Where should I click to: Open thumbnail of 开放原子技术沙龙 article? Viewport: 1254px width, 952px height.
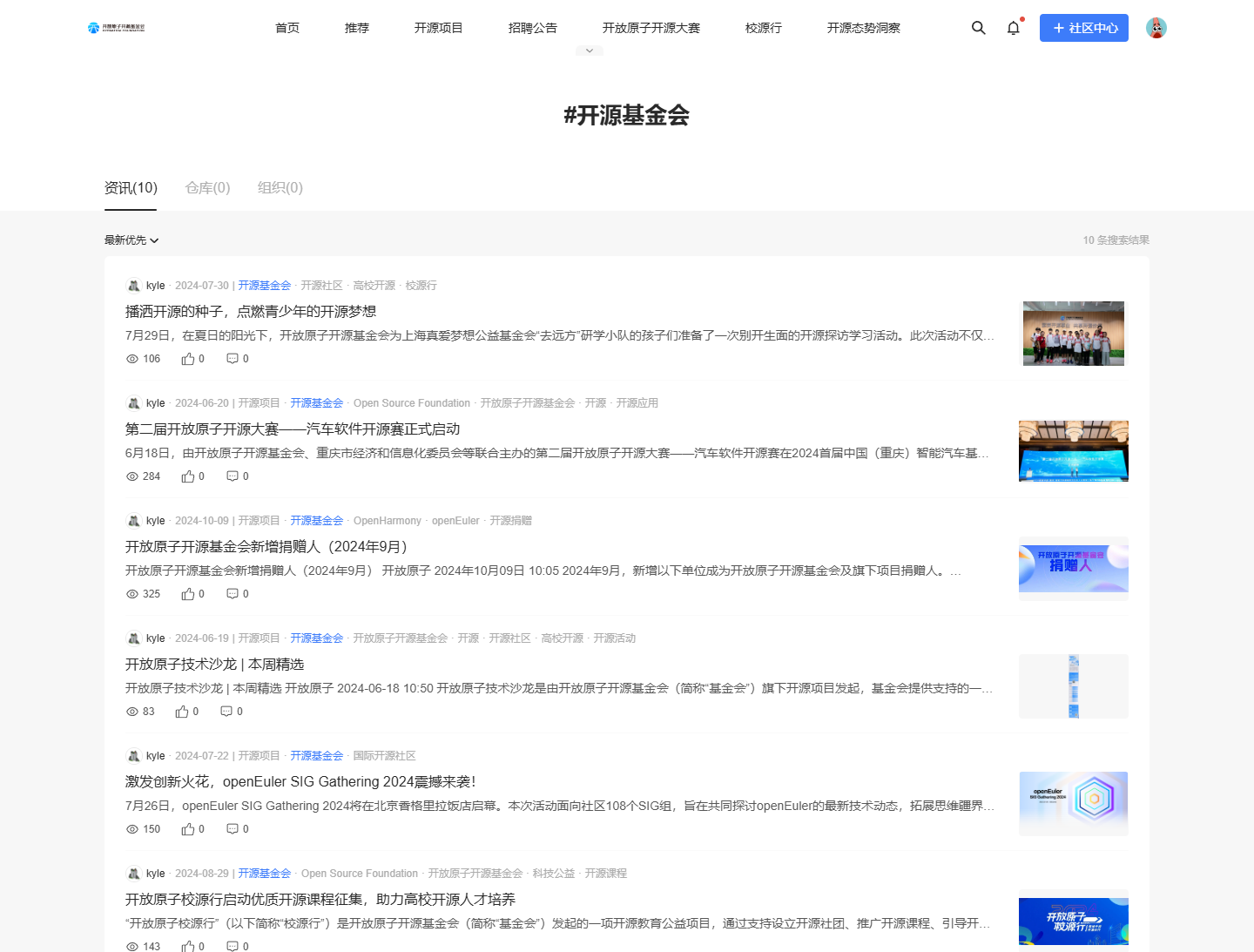[x=1074, y=686]
